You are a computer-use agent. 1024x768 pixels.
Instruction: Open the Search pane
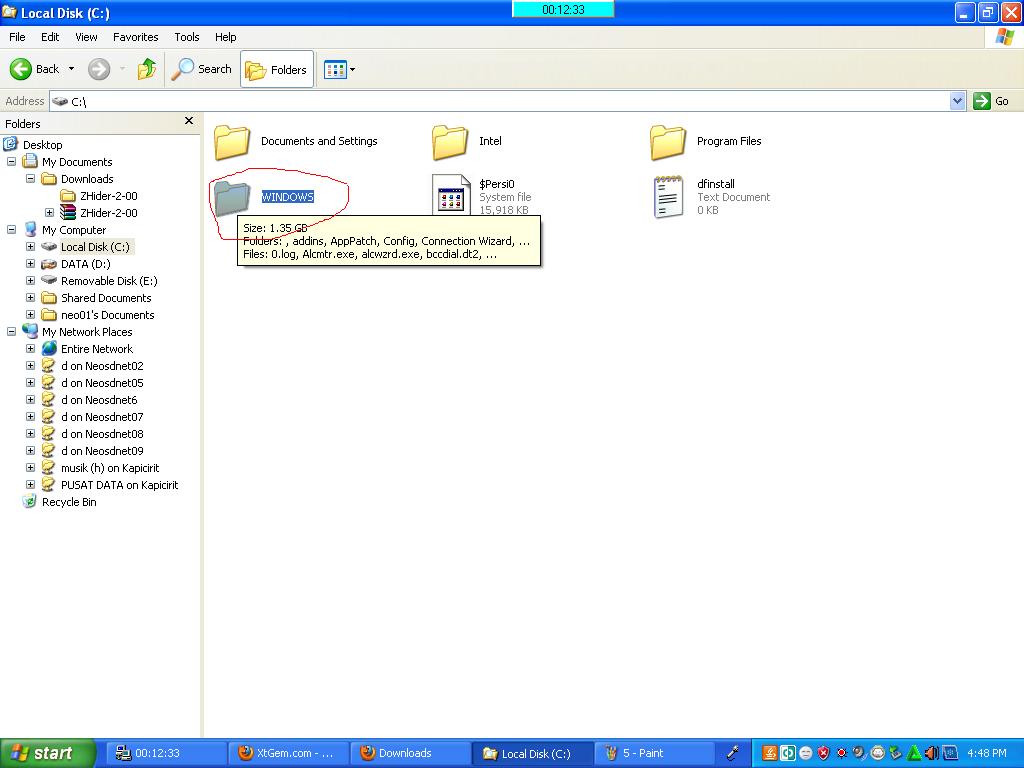[202, 69]
